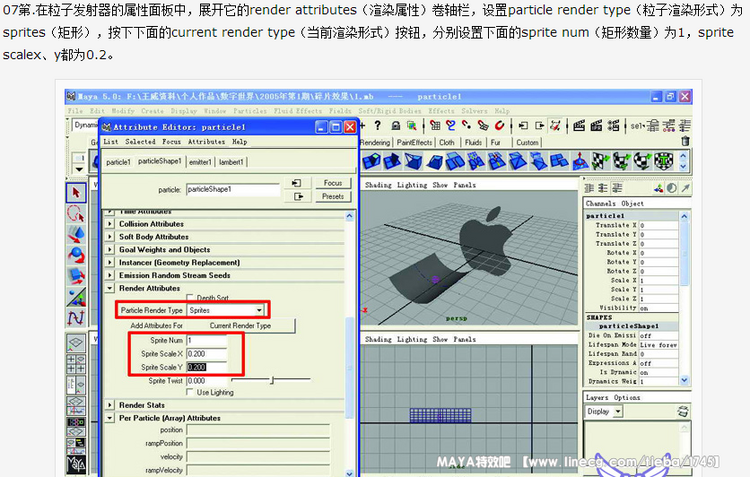
Task: Switch to single perspective view layout
Action: point(76,343)
